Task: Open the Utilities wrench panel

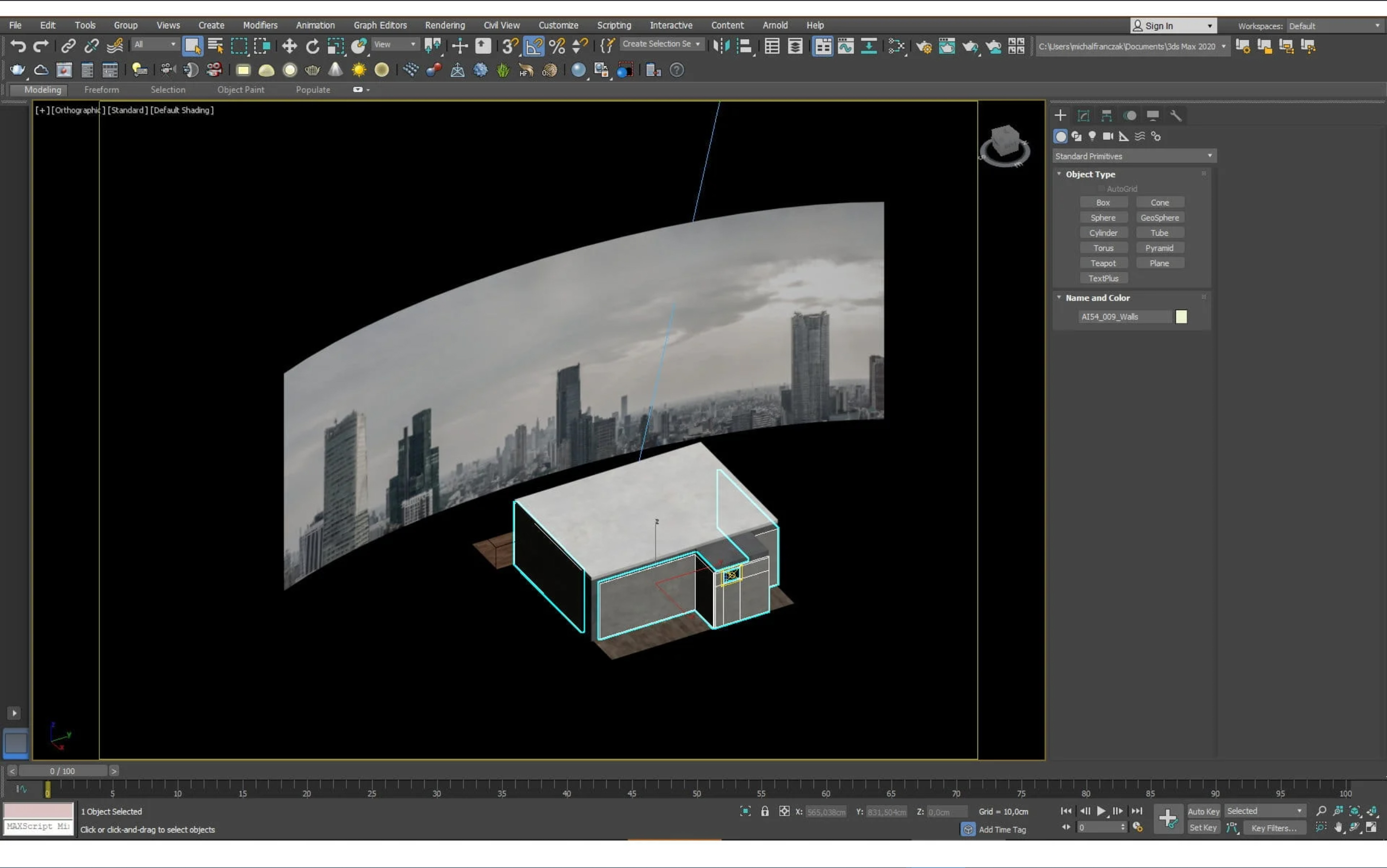Action: coord(1176,116)
